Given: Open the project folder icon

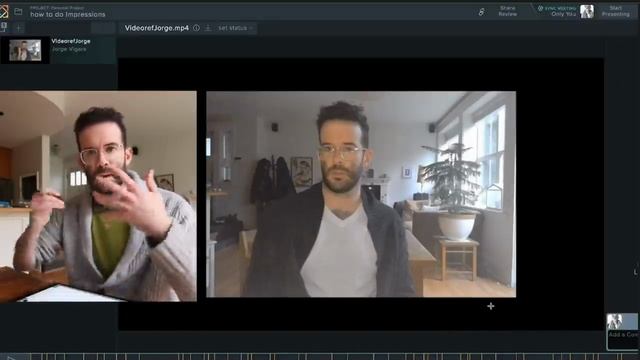Looking at the screenshot, I should [x=18, y=11].
